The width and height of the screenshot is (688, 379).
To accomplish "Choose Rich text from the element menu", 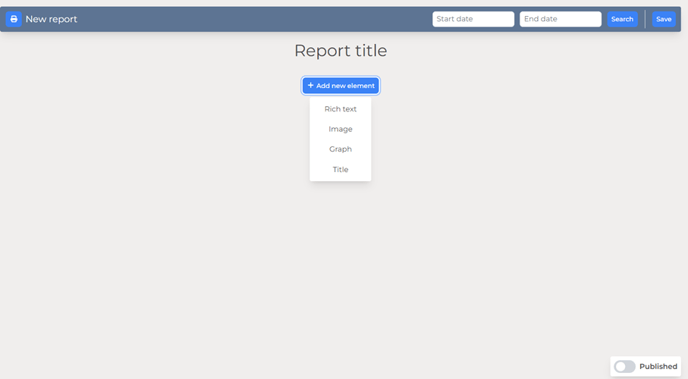I will pos(340,109).
